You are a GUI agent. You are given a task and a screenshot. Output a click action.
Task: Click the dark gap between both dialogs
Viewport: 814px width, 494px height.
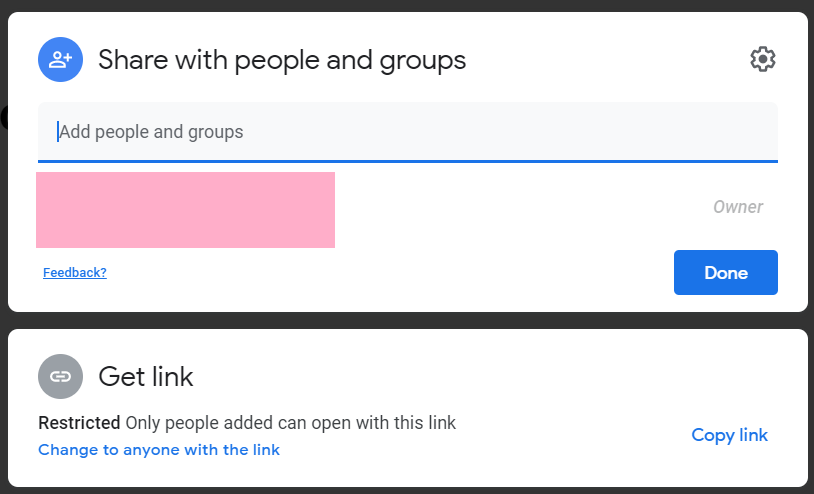[407, 320]
